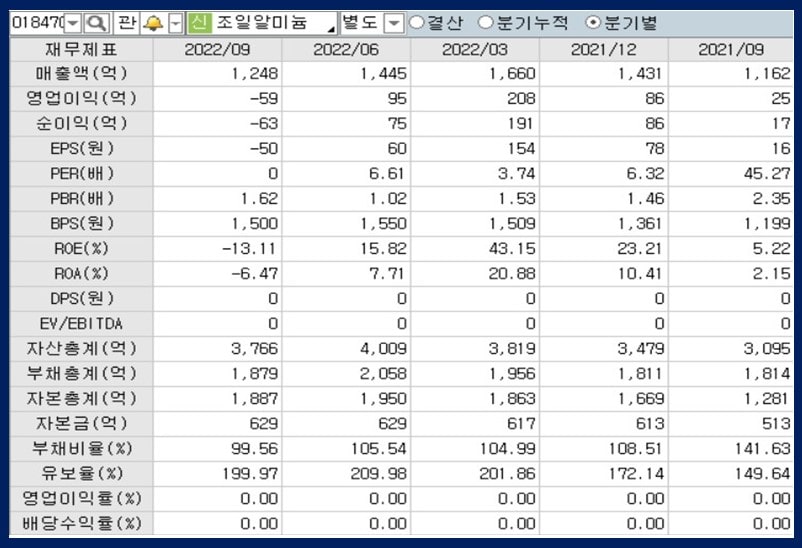Click the 유보율(%) row label
This screenshot has width=802, height=548.
[81, 474]
